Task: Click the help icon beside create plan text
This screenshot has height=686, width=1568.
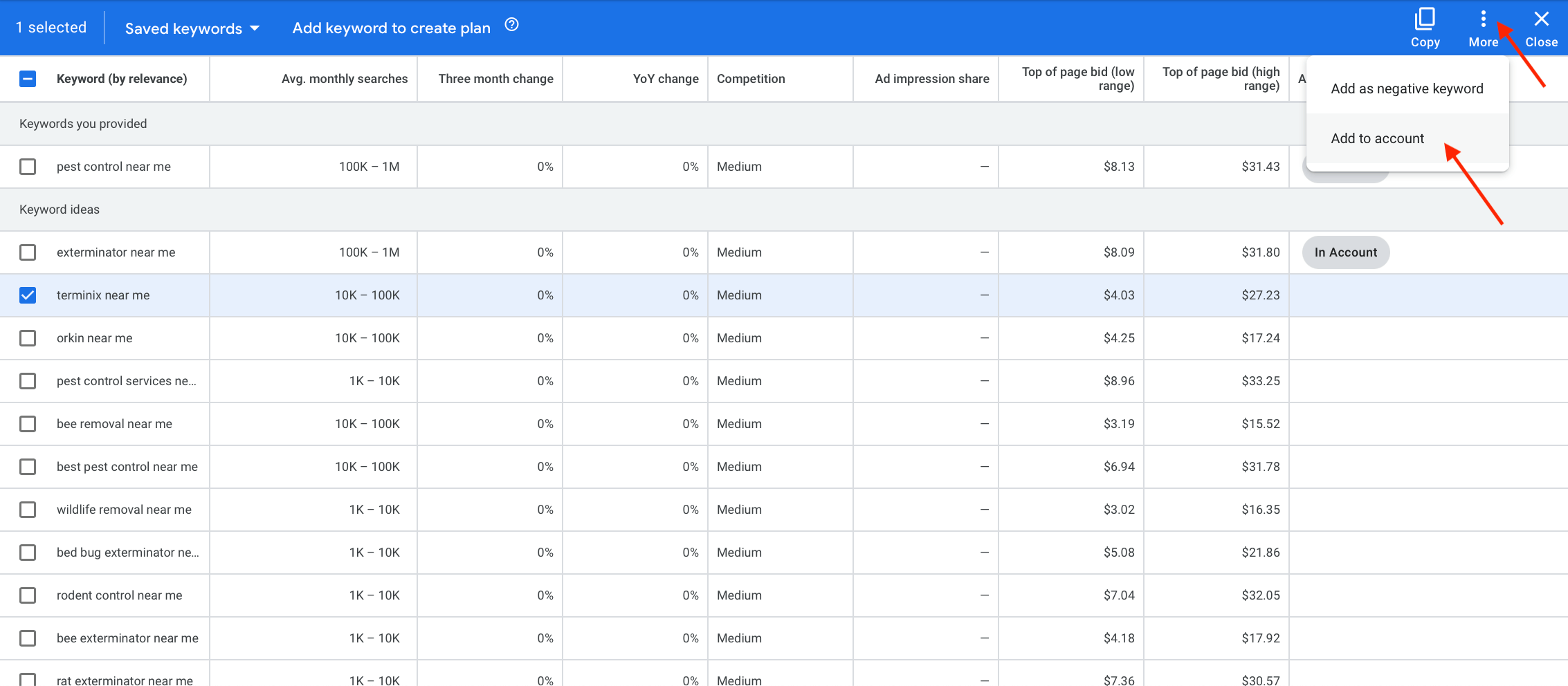Action: (x=511, y=24)
